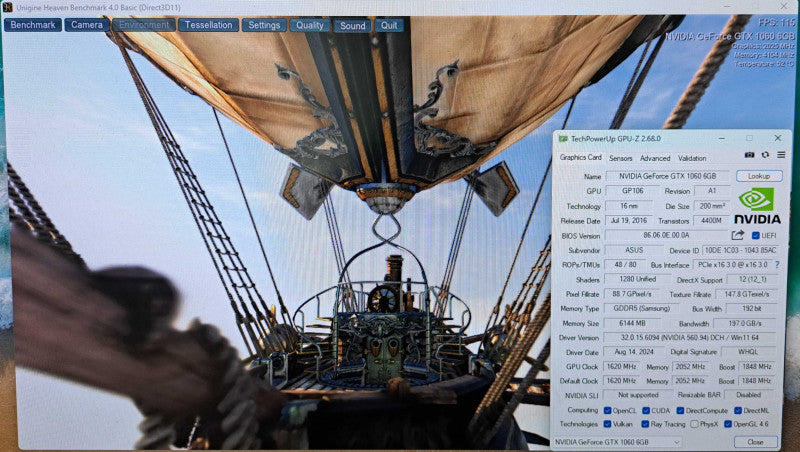
Task: Click the Shaders value 1280 Unified
Action: [x=637, y=279]
